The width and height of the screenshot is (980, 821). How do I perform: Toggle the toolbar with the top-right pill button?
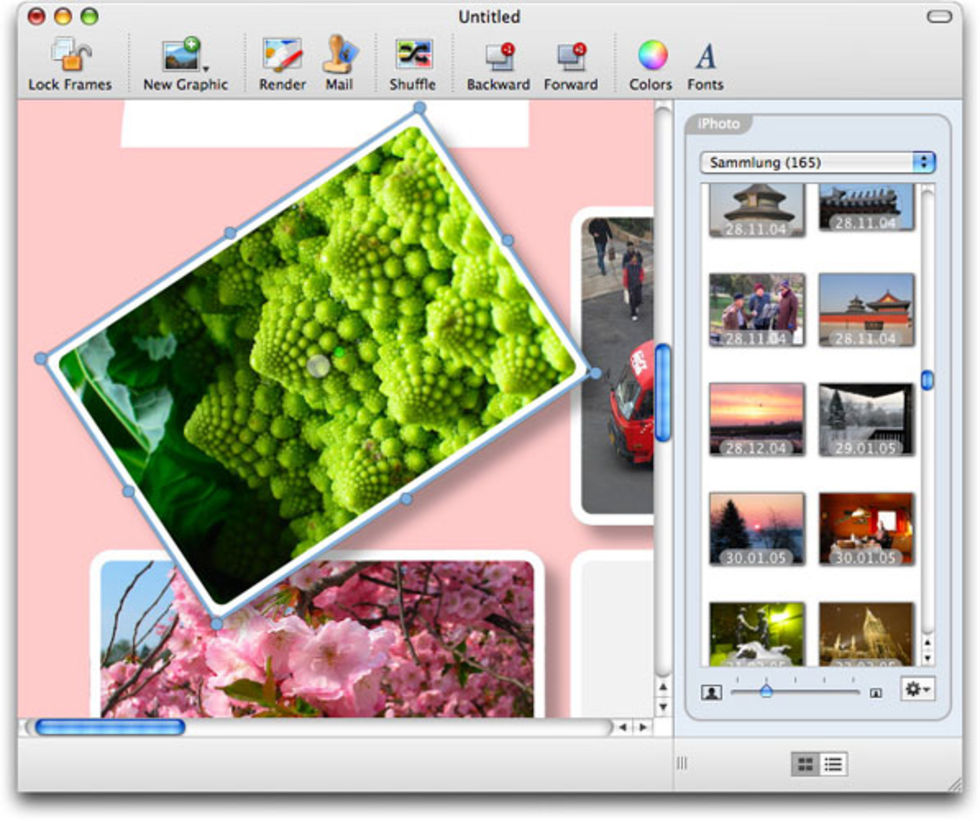point(939,16)
